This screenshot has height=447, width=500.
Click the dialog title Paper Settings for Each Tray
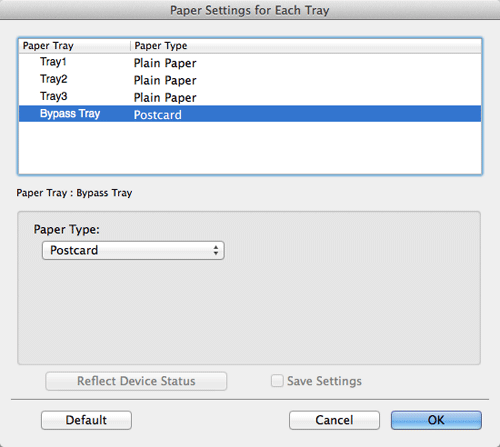(250, 10)
